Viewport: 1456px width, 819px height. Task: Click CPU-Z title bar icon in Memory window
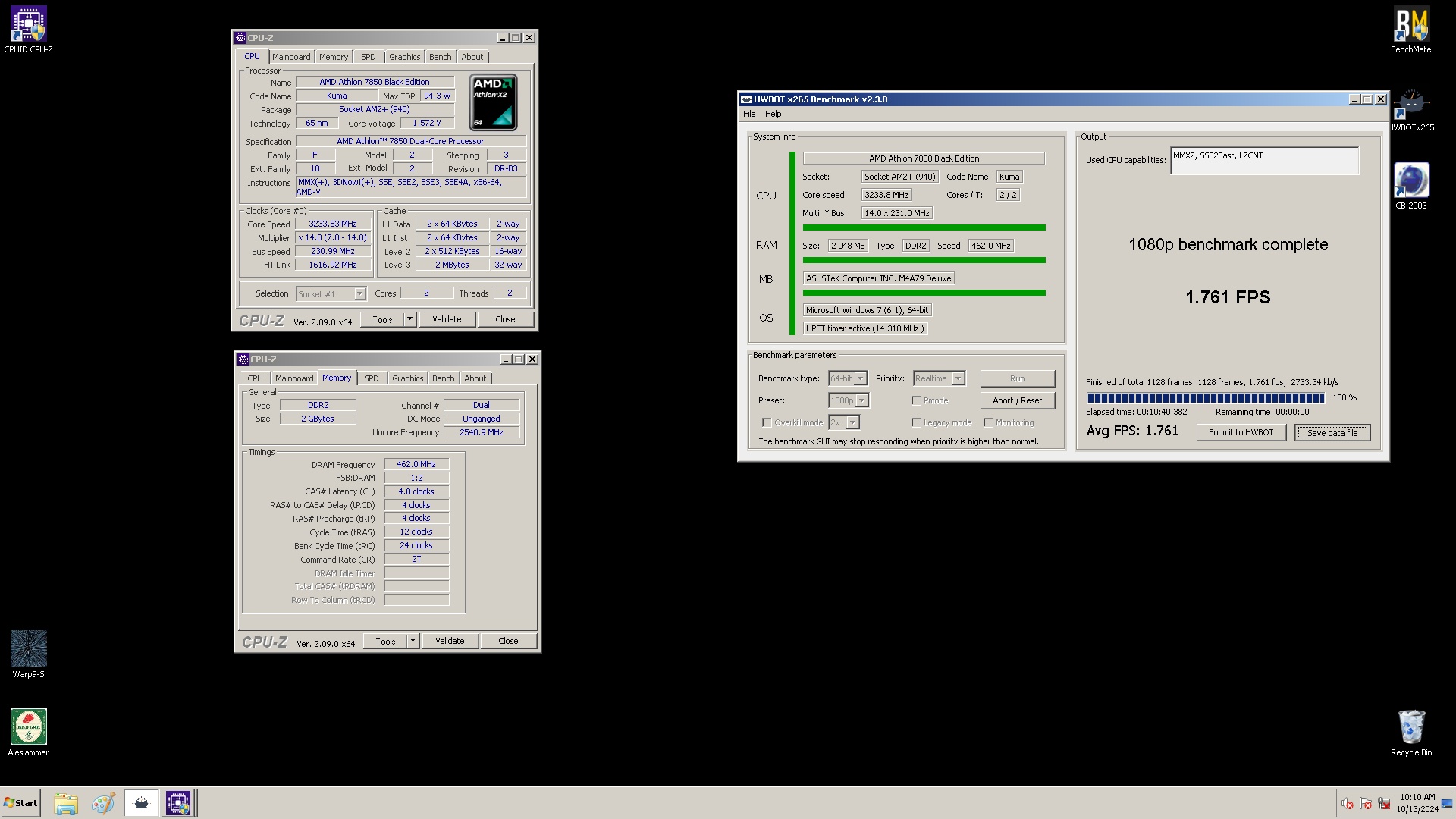click(243, 359)
